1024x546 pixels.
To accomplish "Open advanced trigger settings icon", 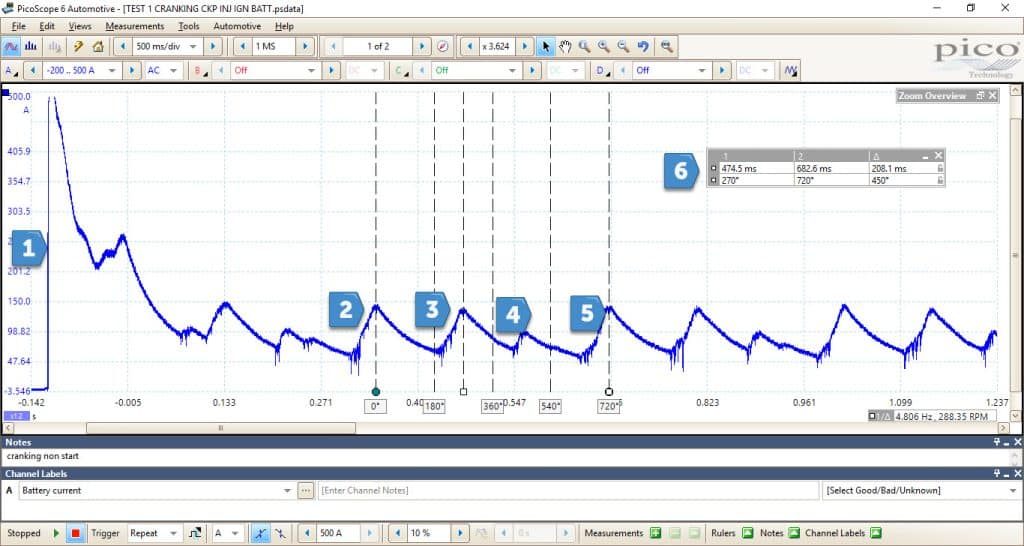I will tap(195, 533).
